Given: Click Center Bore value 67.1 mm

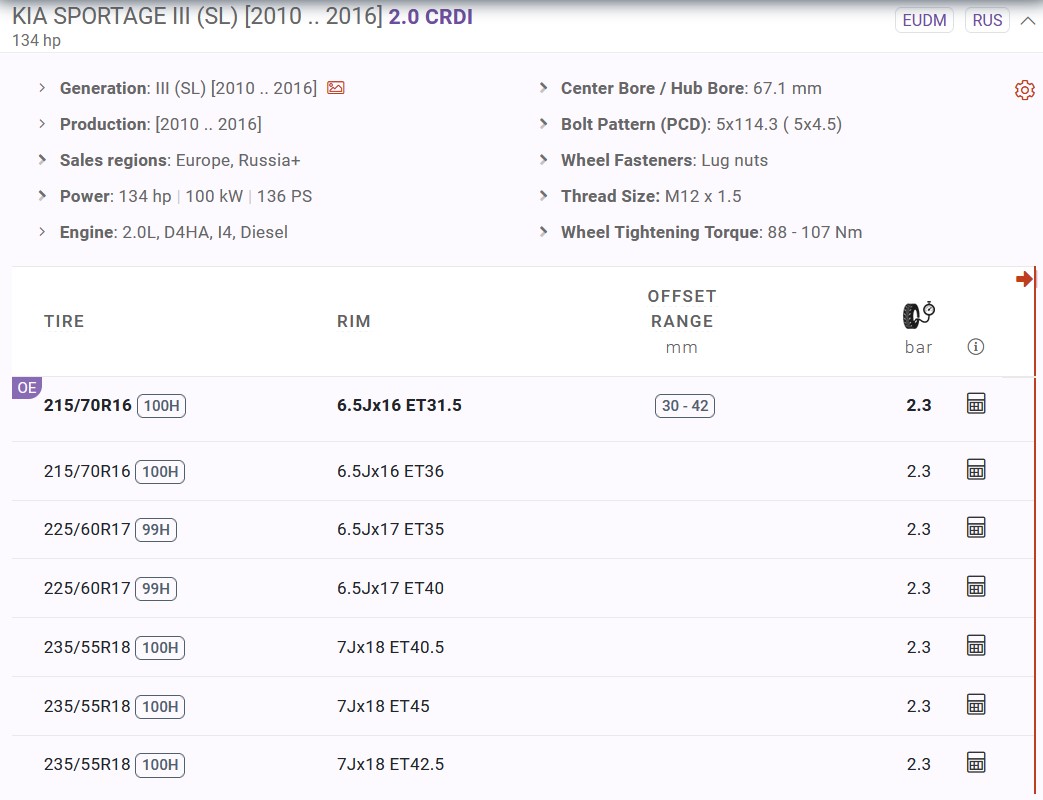Looking at the screenshot, I should pyautogui.click(x=788, y=88).
